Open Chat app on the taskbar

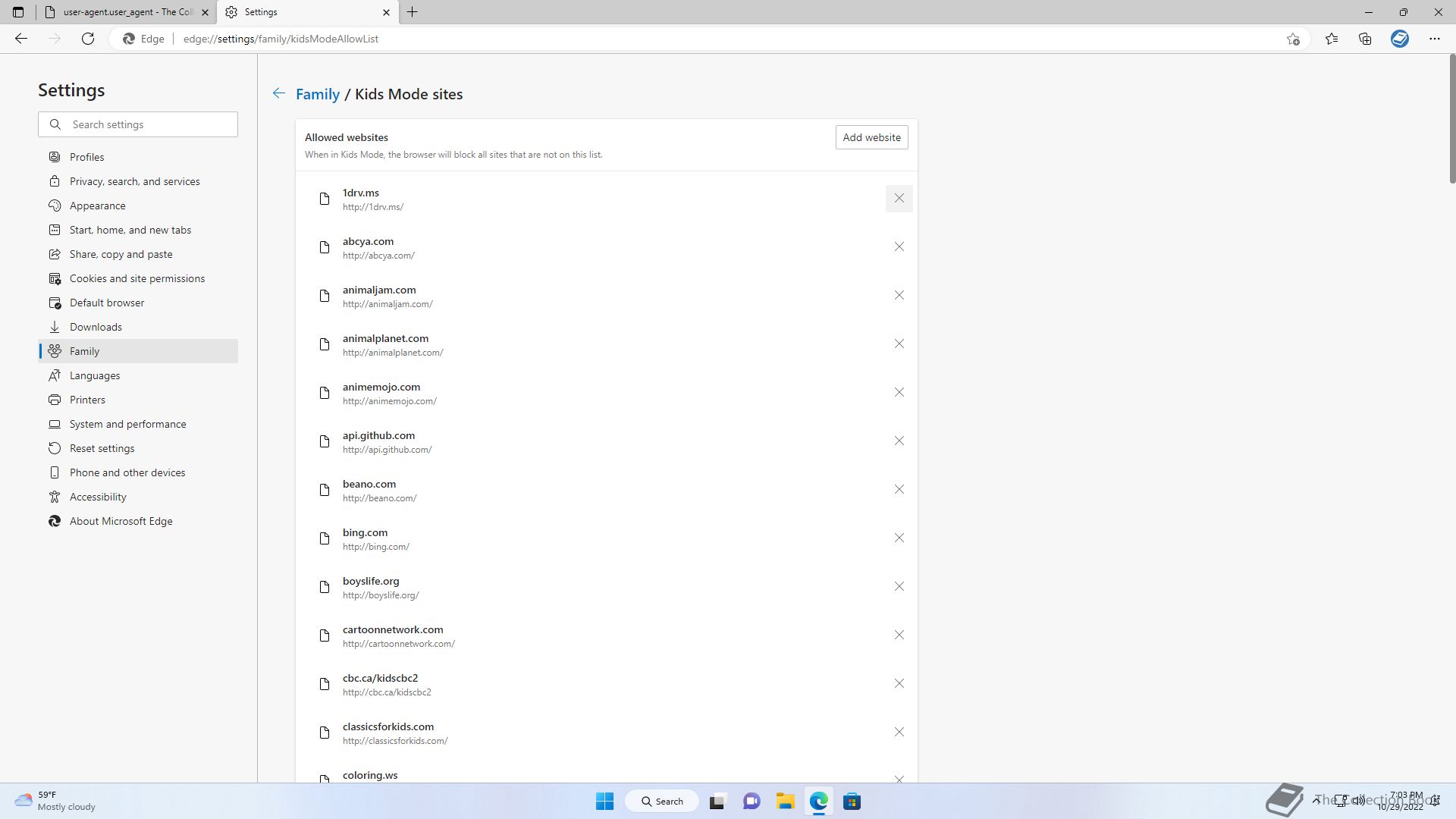click(x=752, y=801)
